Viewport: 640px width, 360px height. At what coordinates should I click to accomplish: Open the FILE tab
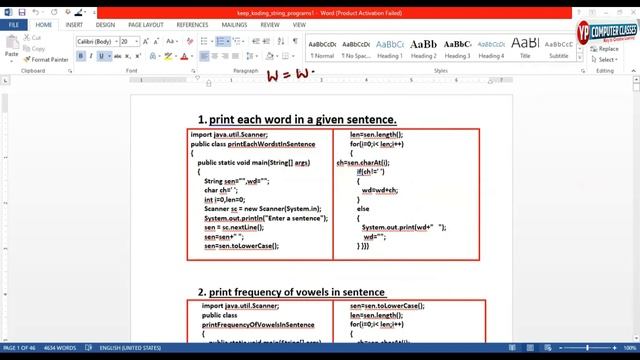[13, 25]
